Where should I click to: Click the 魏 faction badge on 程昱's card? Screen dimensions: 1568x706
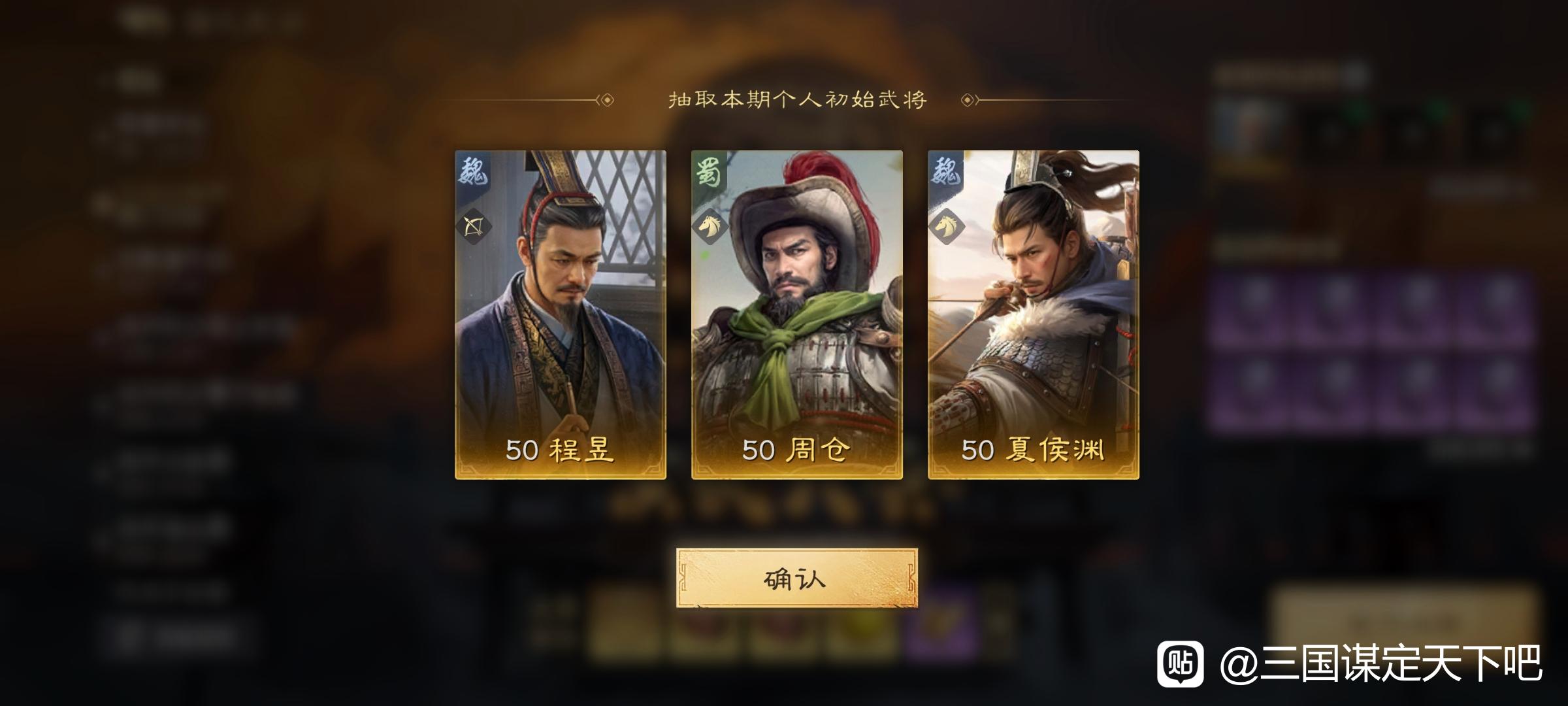point(472,171)
